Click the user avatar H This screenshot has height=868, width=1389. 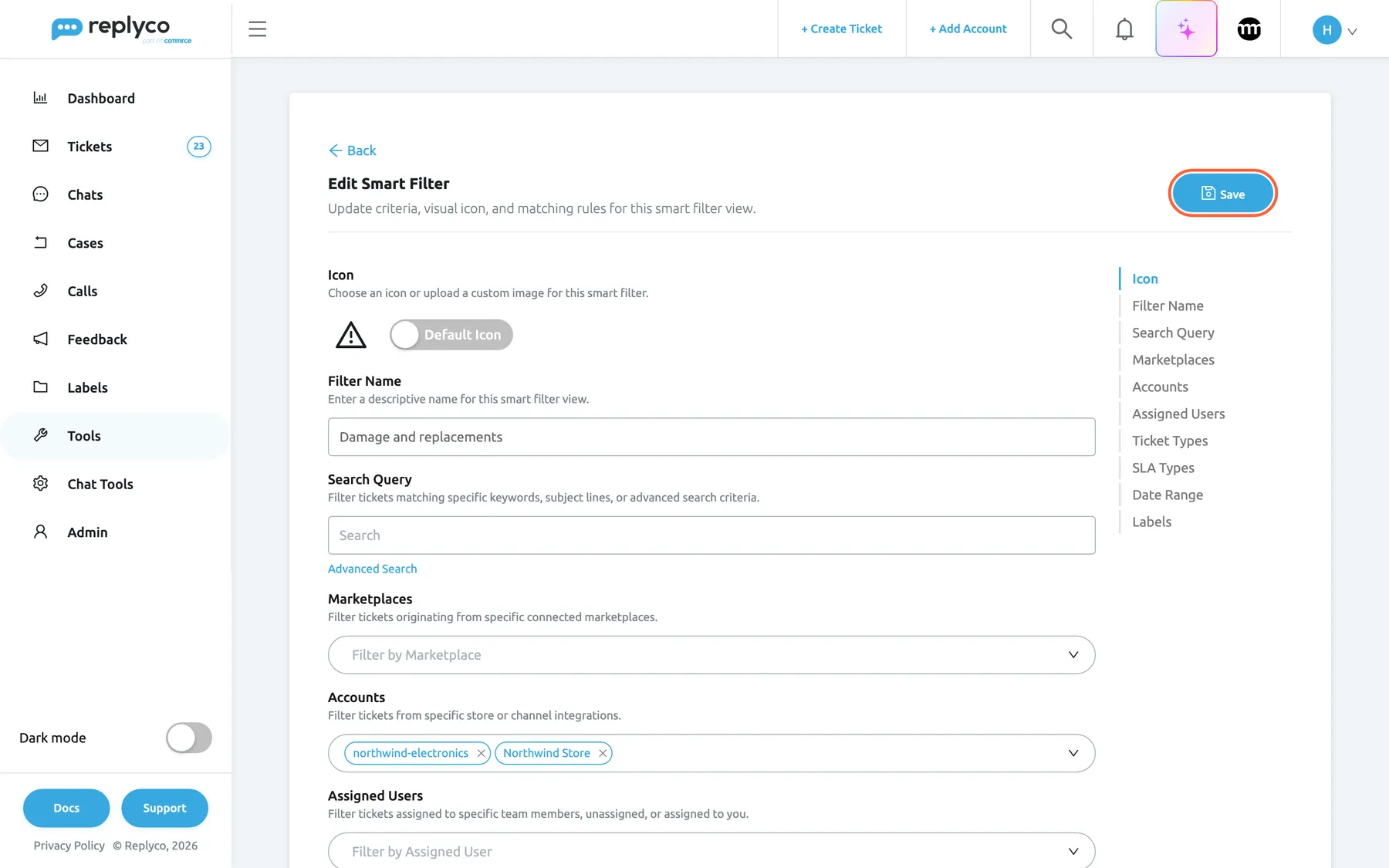pos(1326,30)
